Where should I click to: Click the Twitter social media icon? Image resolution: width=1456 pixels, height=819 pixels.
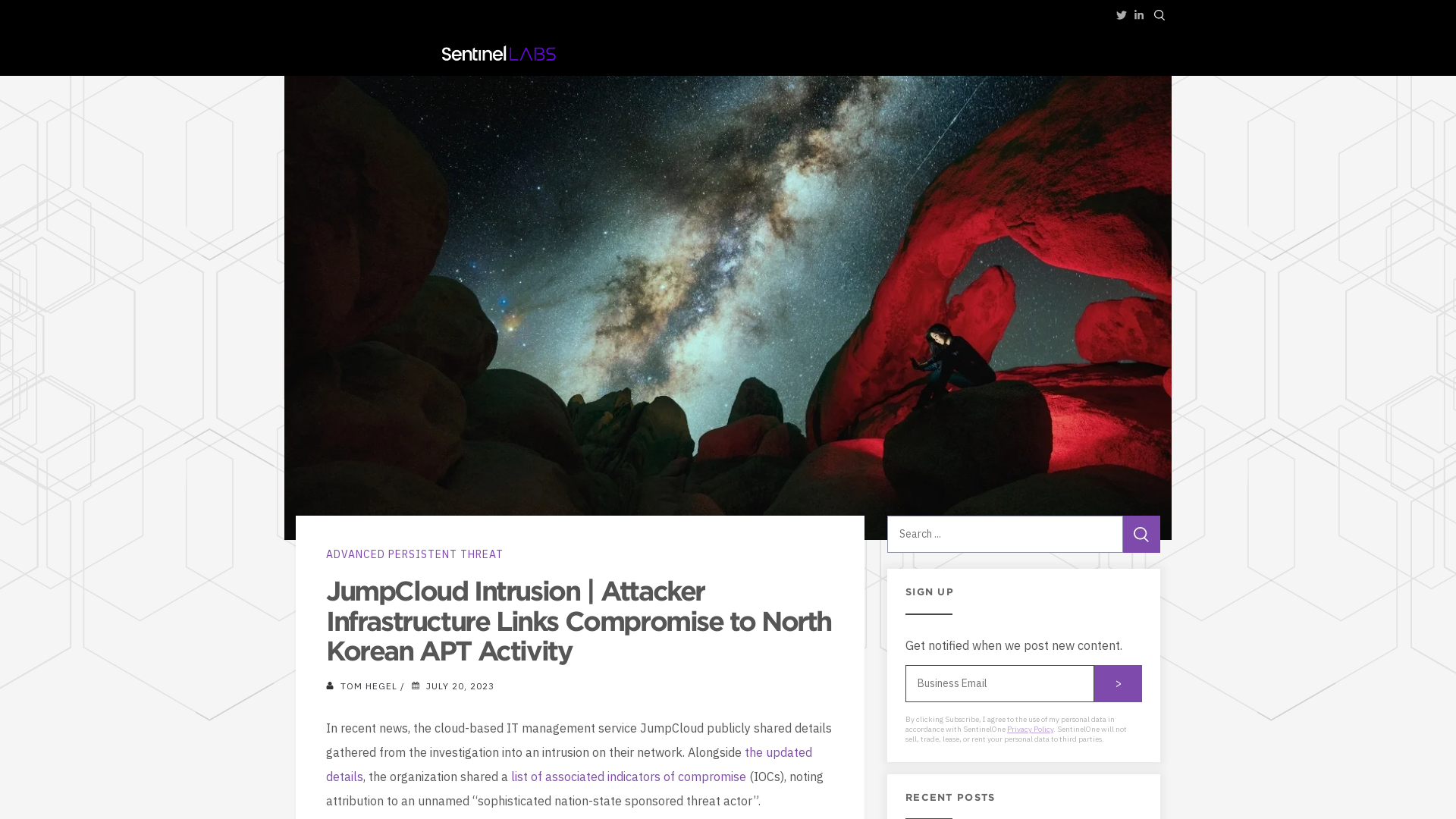[x=1120, y=15]
